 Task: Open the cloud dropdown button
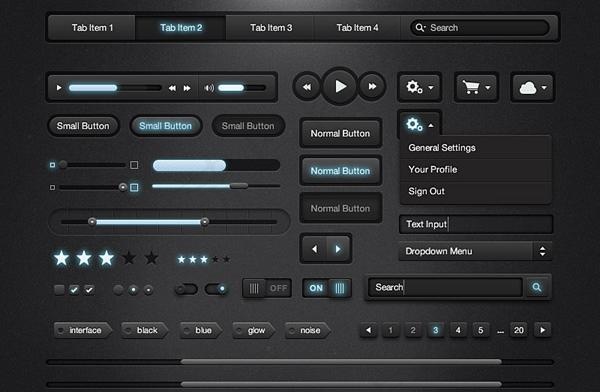point(533,87)
